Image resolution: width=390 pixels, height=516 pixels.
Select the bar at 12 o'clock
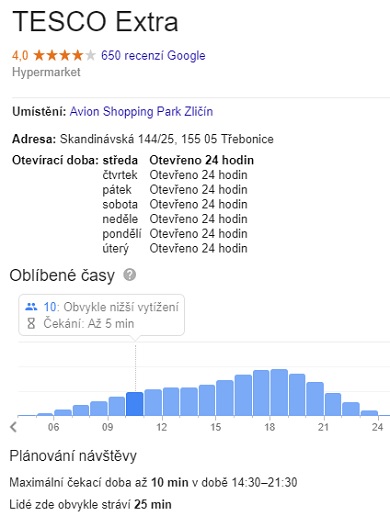(171, 402)
